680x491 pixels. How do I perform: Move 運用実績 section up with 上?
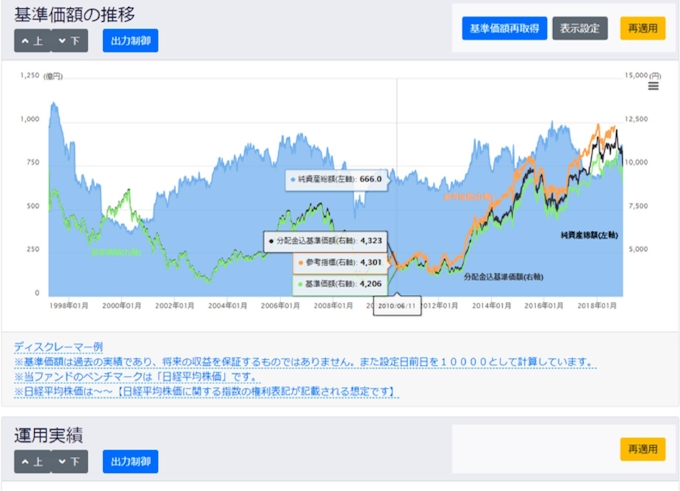pyautogui.click(x=32, y=461)
